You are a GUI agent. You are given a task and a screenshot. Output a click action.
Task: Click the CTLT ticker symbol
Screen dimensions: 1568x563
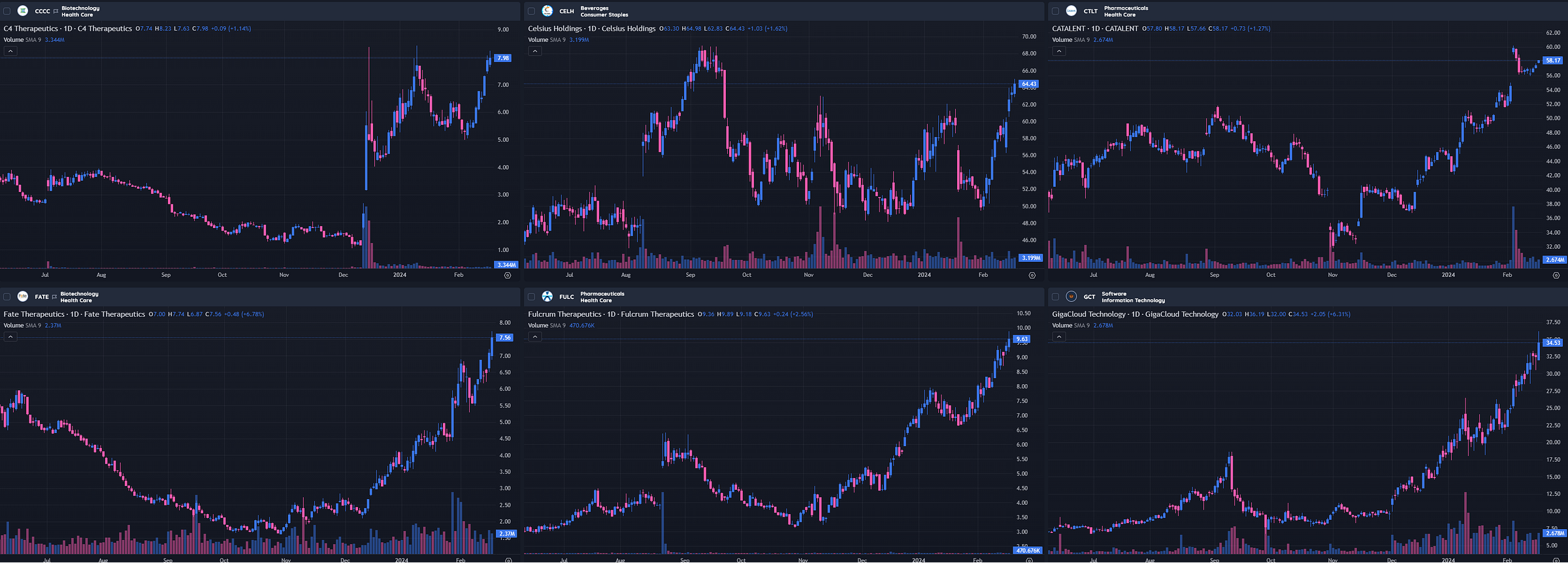1090,11
